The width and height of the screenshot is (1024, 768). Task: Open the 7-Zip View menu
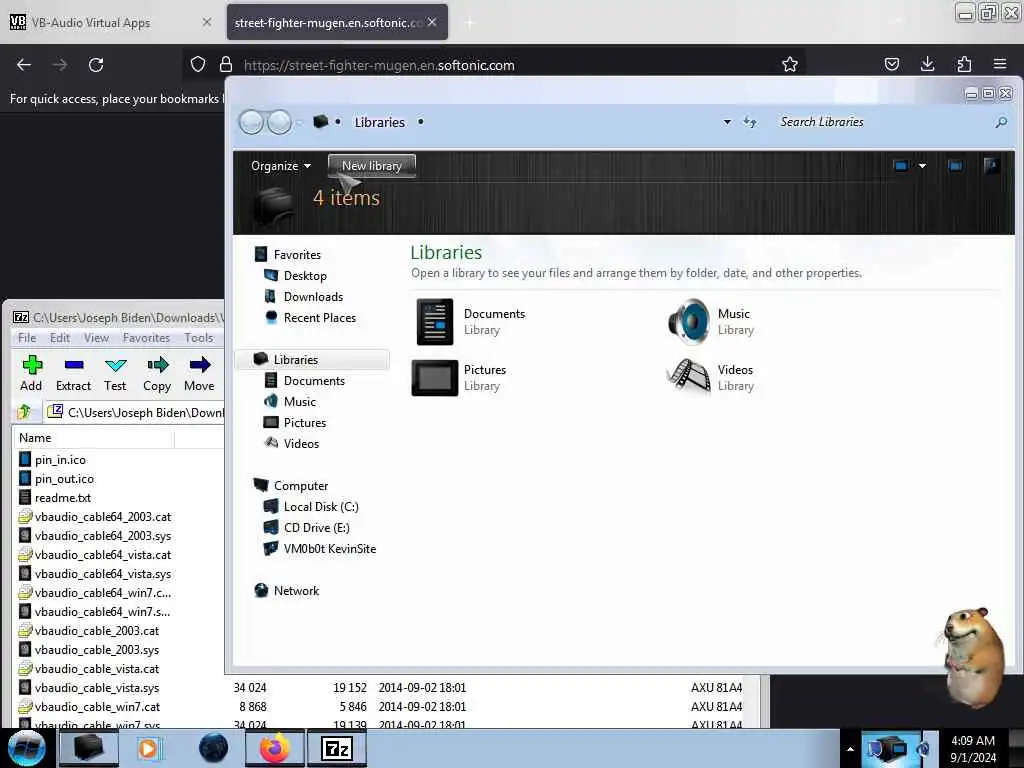click(96, 338)
